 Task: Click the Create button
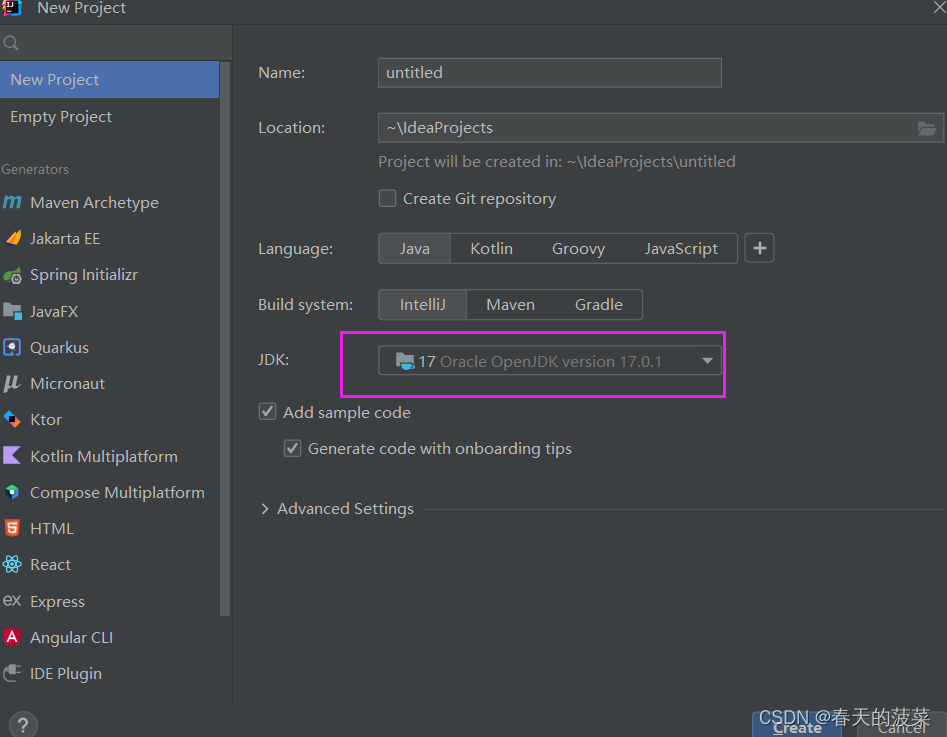[x=797, y=726]
